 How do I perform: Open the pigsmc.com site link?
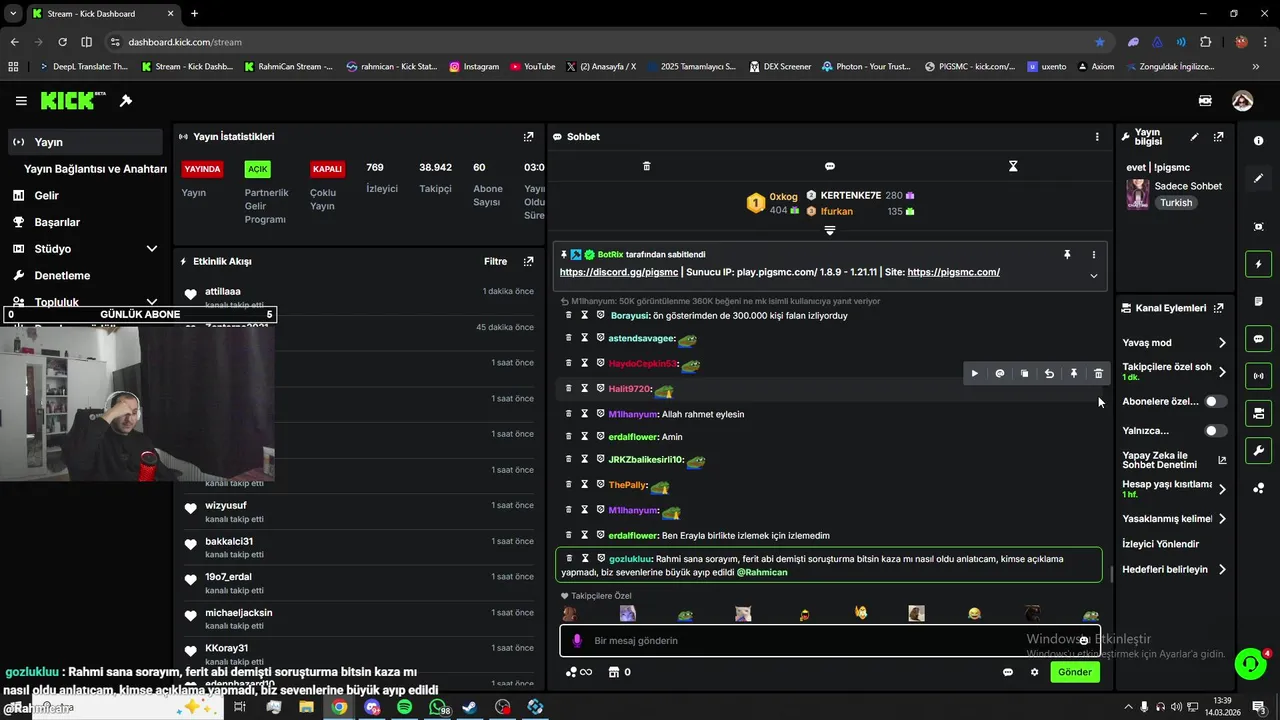click(954, 272)
